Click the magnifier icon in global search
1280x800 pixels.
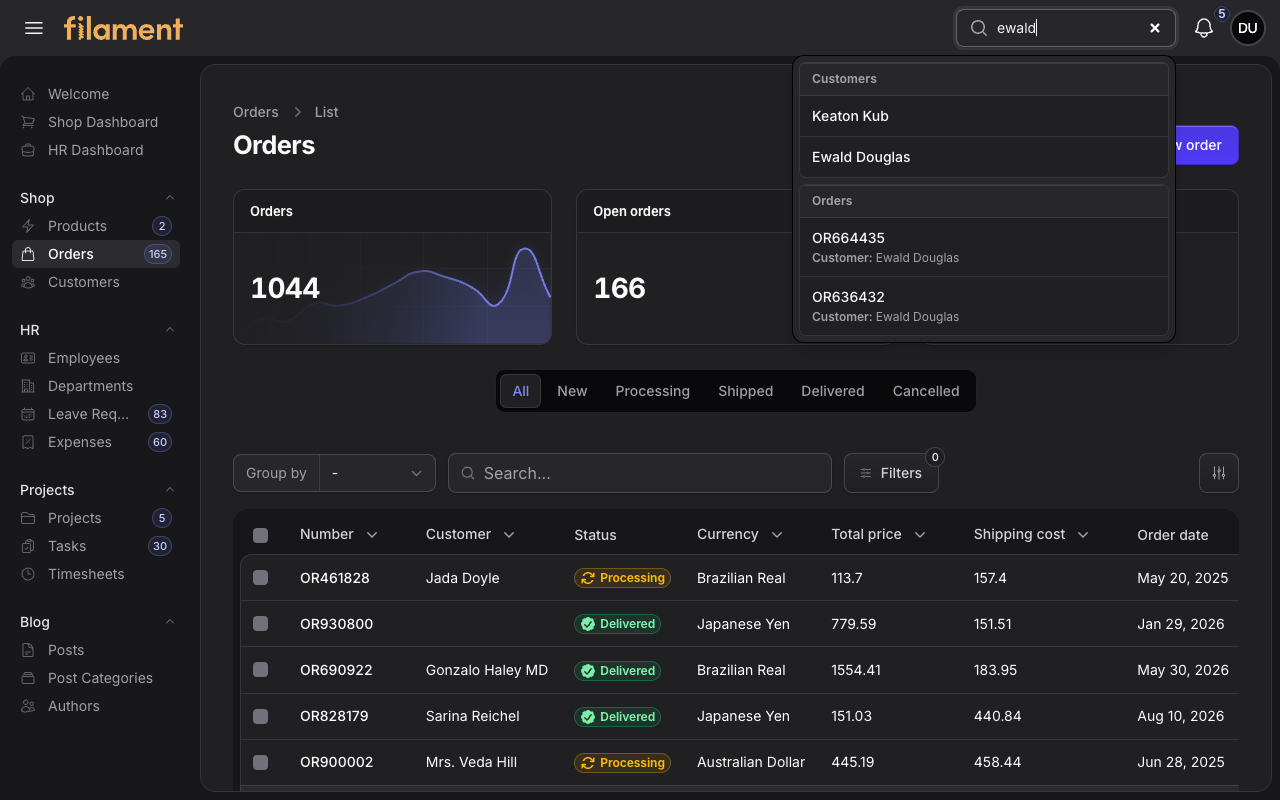coord(979,28)
